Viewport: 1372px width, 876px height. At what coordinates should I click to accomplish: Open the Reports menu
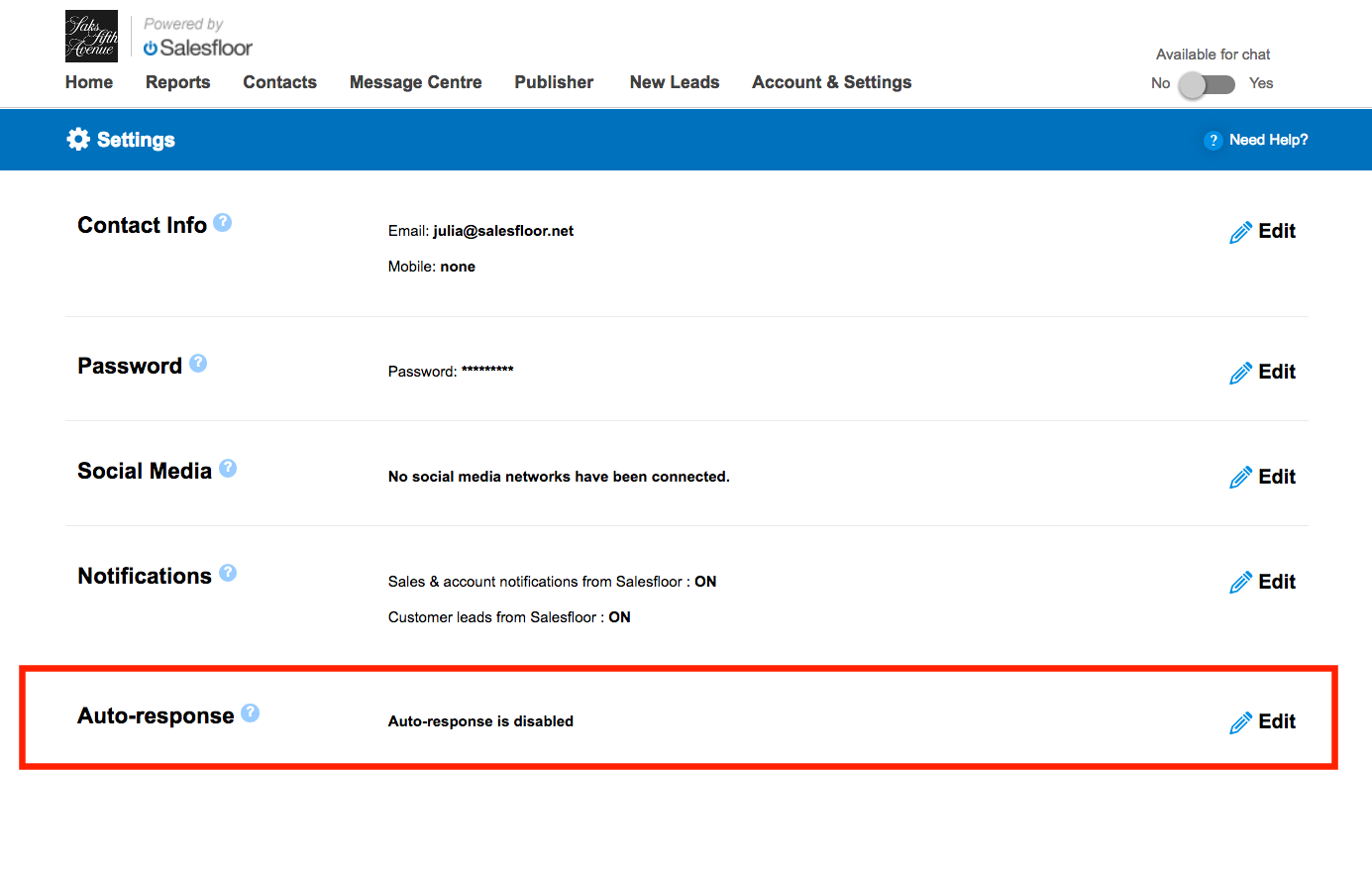177,82
